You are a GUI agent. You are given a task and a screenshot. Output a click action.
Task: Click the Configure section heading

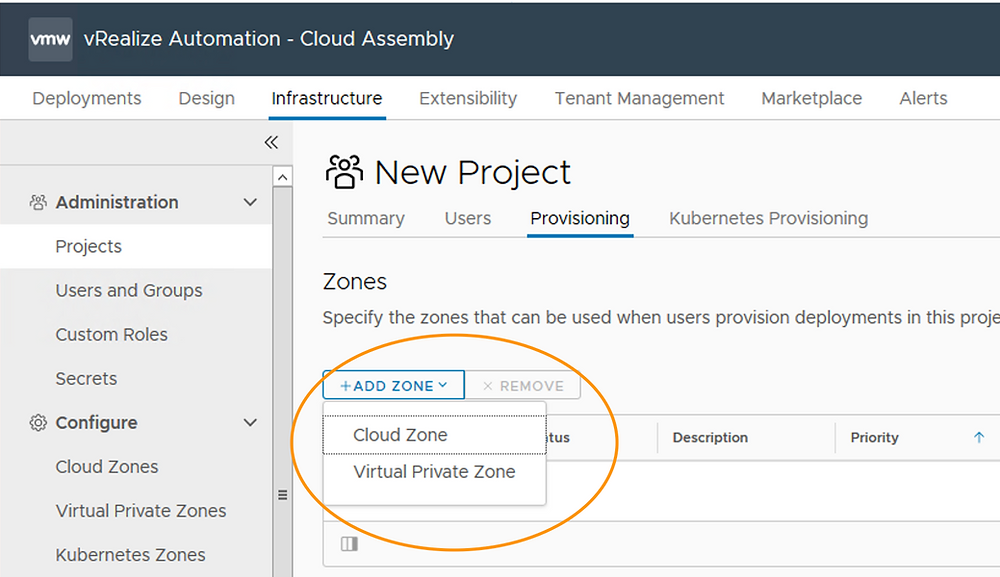pyautogui.click(x=96, y=423)
